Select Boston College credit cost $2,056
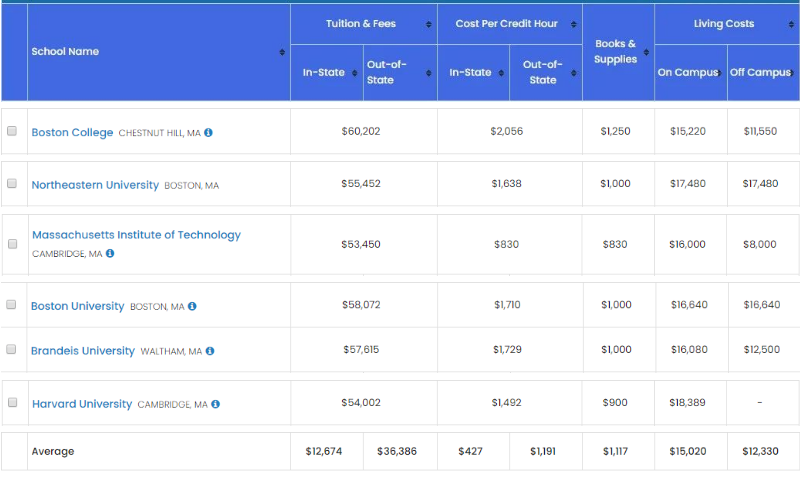The image size is (800, 480). pyautogui.click(x=507, y=132)
